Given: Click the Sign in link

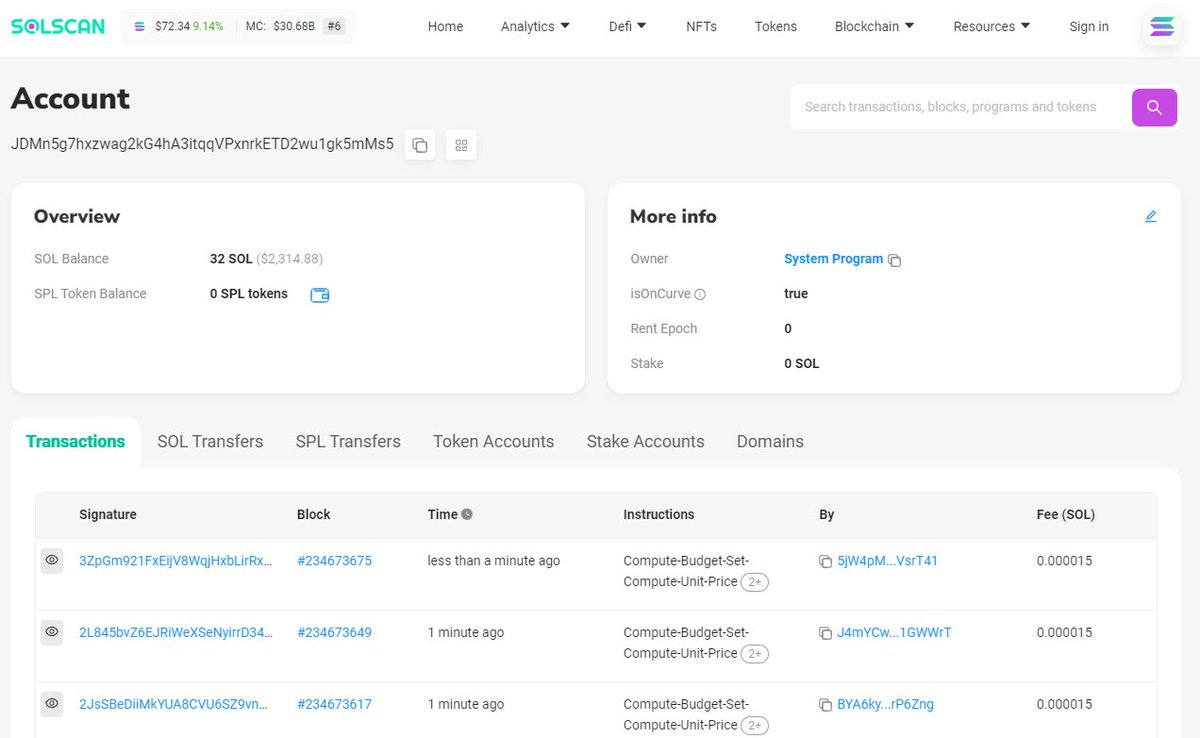Looking at the screenshot, I should point(1089,27).
